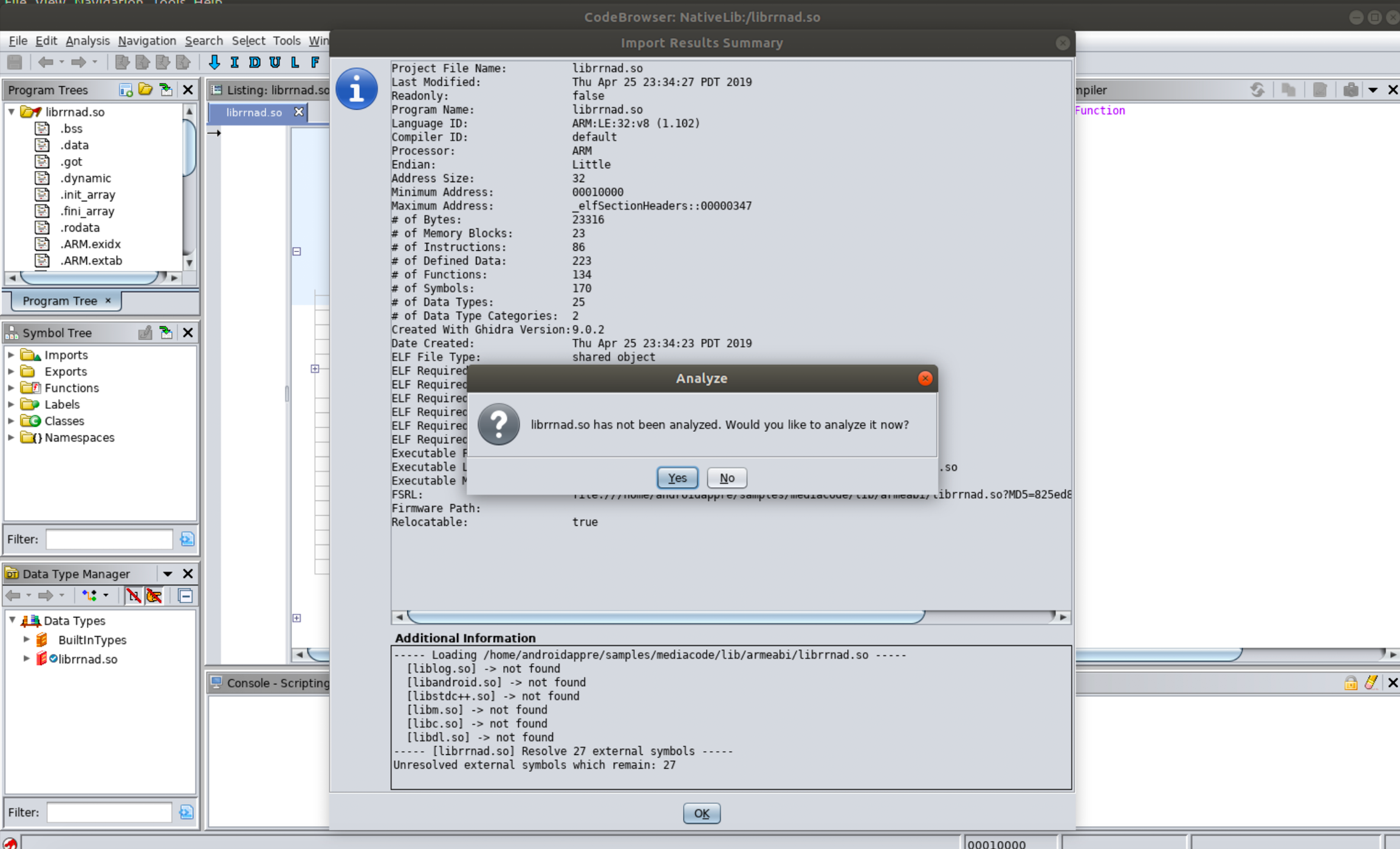Image resolution: width=1400 pixels, height=849 pixels.
Task: Click the Instruction 'I' navigation icon
Action: [235, 62]
